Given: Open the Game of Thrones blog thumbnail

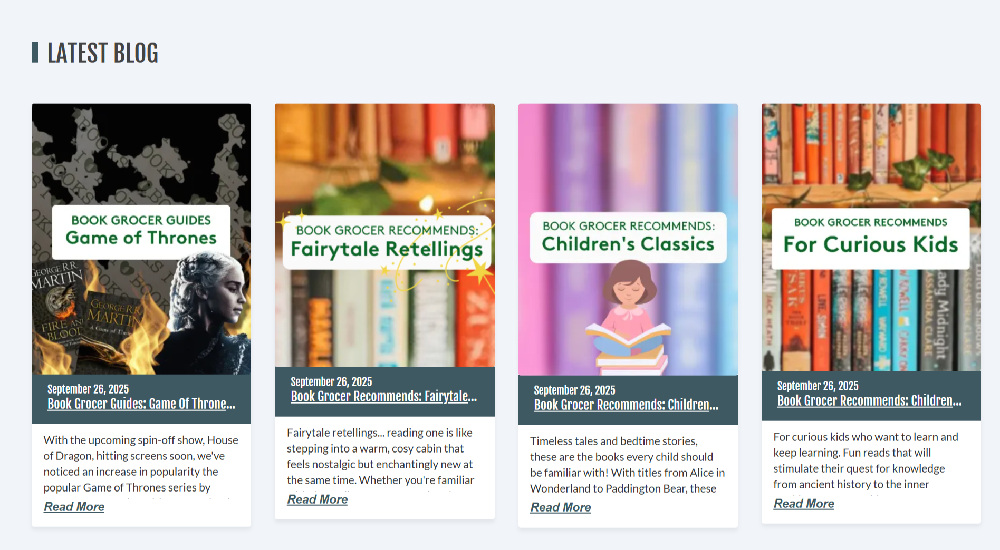Looking at the screenshot, I should point(141,238).
